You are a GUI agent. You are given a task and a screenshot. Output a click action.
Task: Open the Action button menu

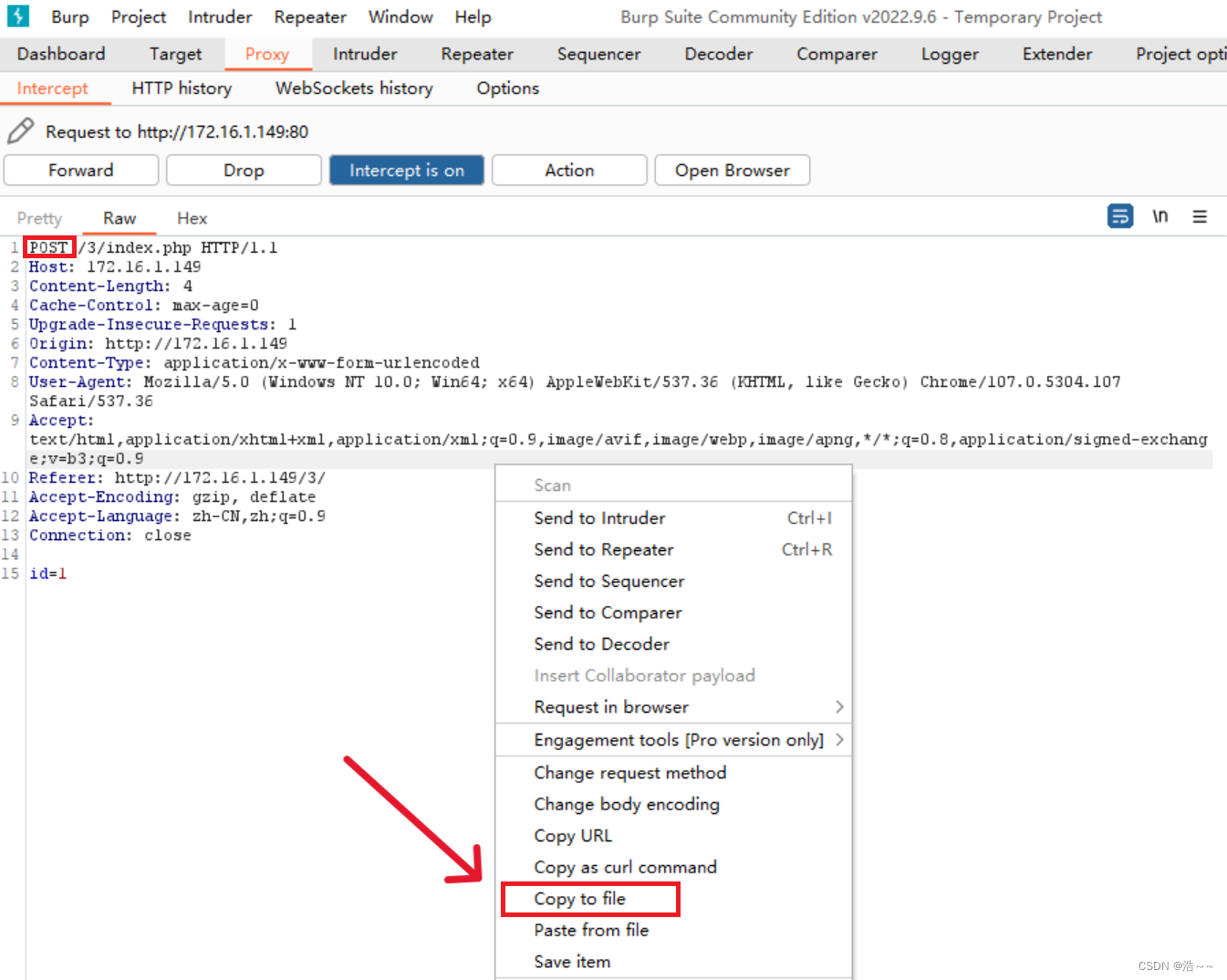coord(569,171)
